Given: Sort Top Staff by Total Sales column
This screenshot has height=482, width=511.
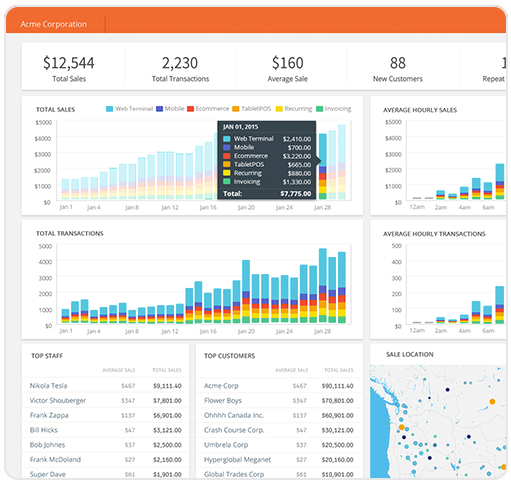Looking at the screenshot, I should [x=167, y=370].
